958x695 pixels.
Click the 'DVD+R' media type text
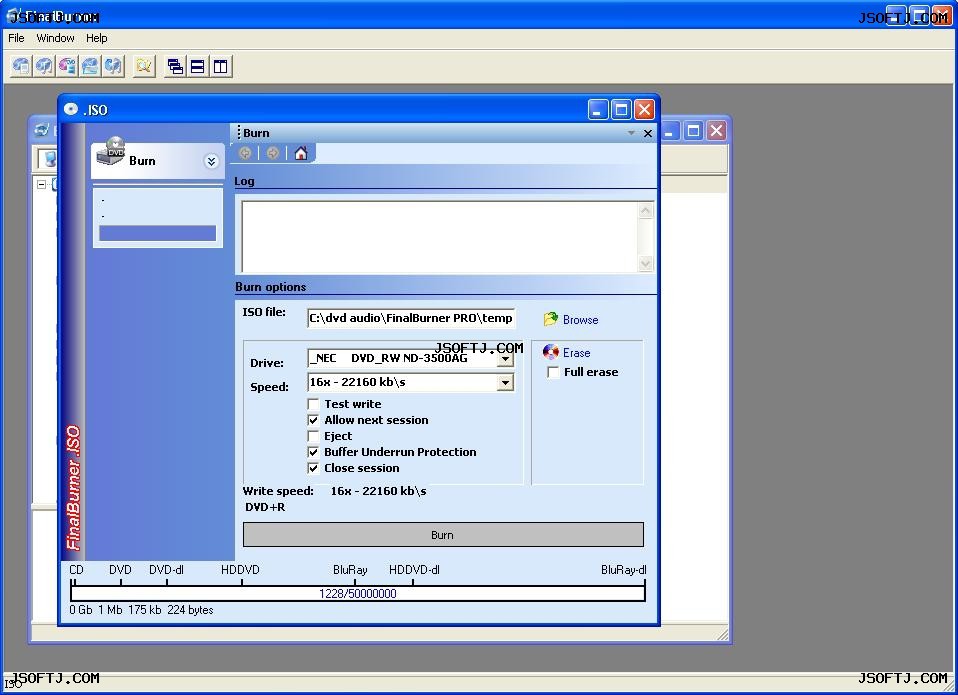coord(265,507)
